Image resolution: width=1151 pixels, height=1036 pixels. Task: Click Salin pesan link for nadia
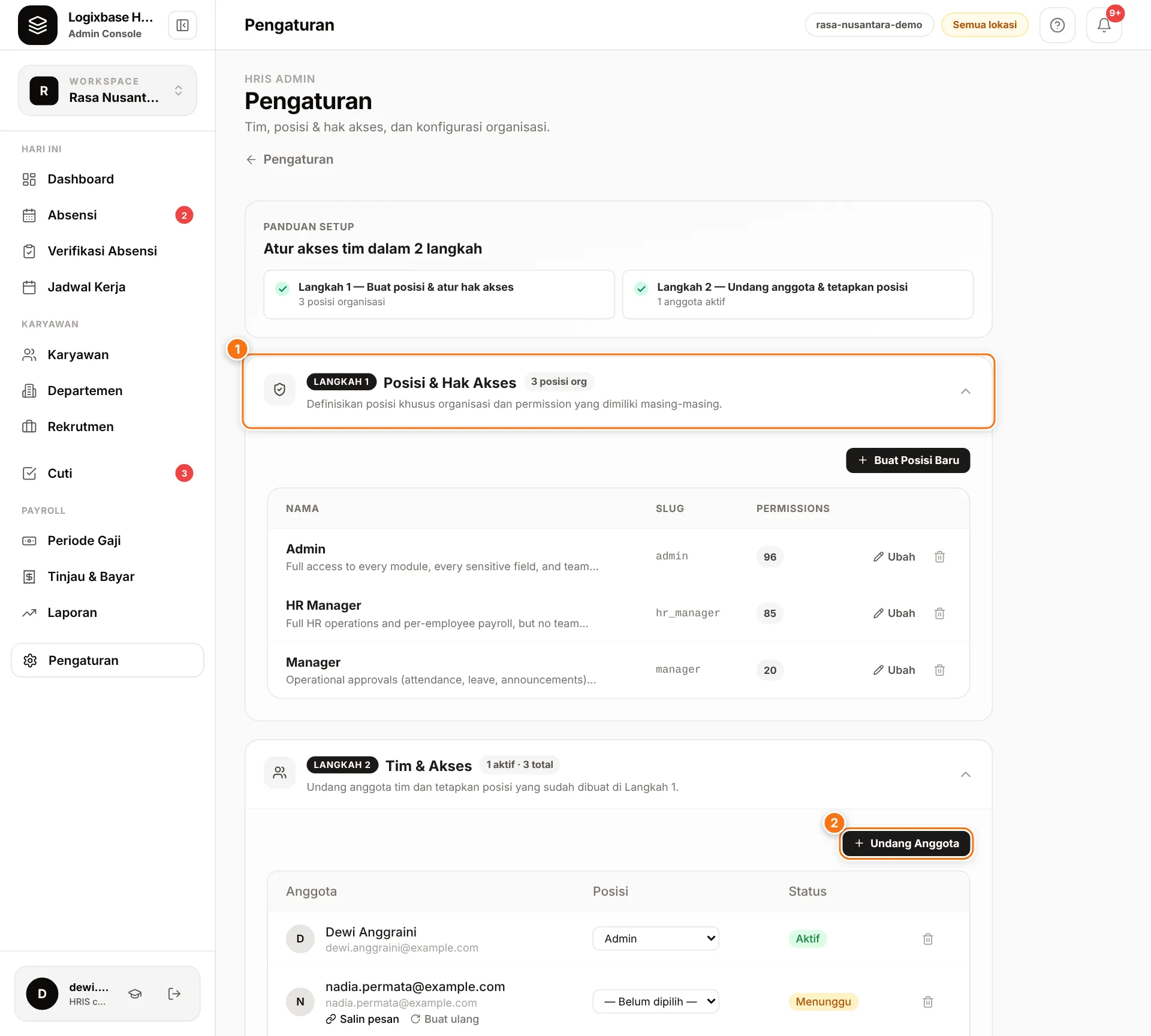click(x=363, y=1019)
